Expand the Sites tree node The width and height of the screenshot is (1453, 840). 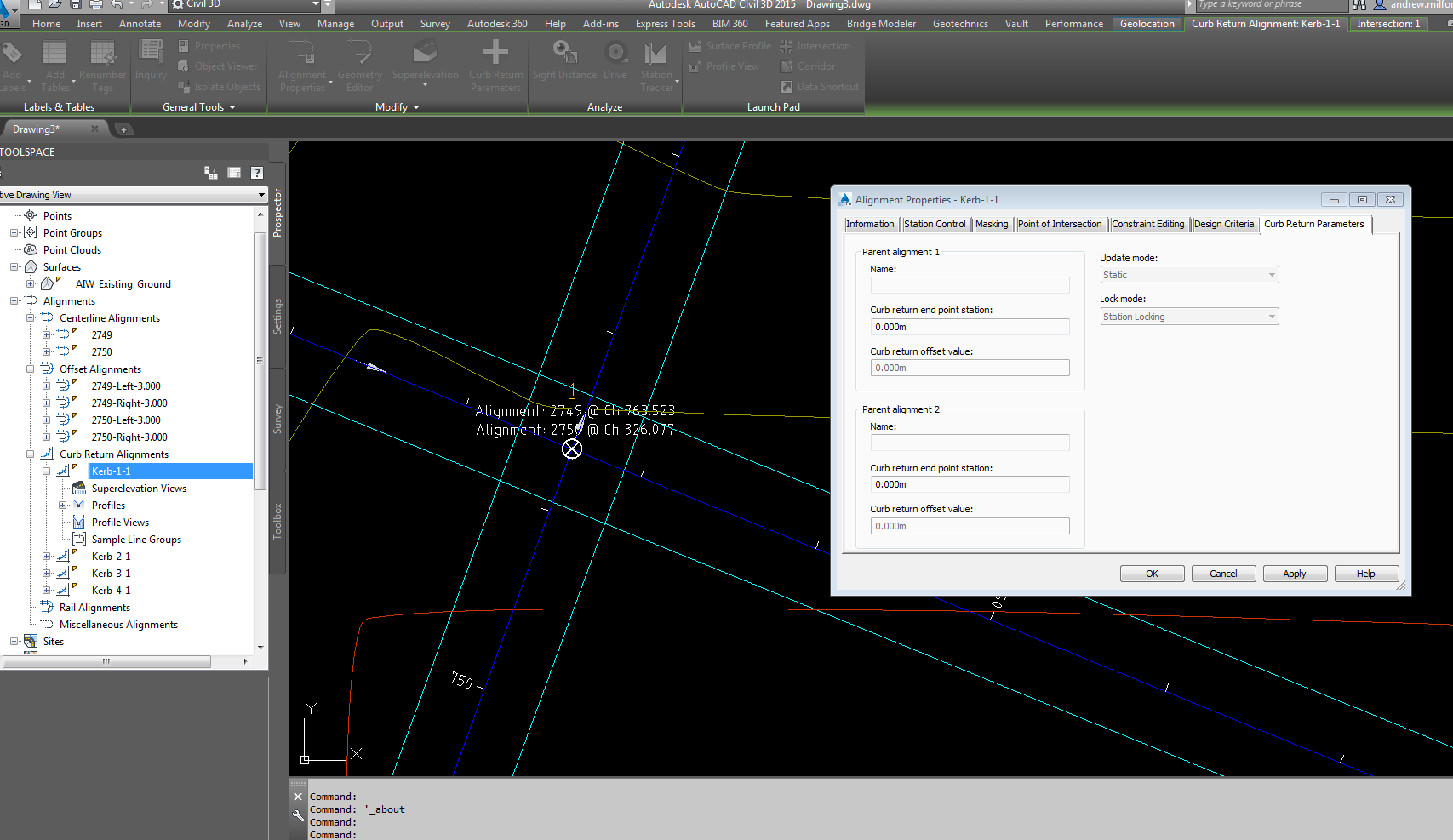(x=14, y=642)
